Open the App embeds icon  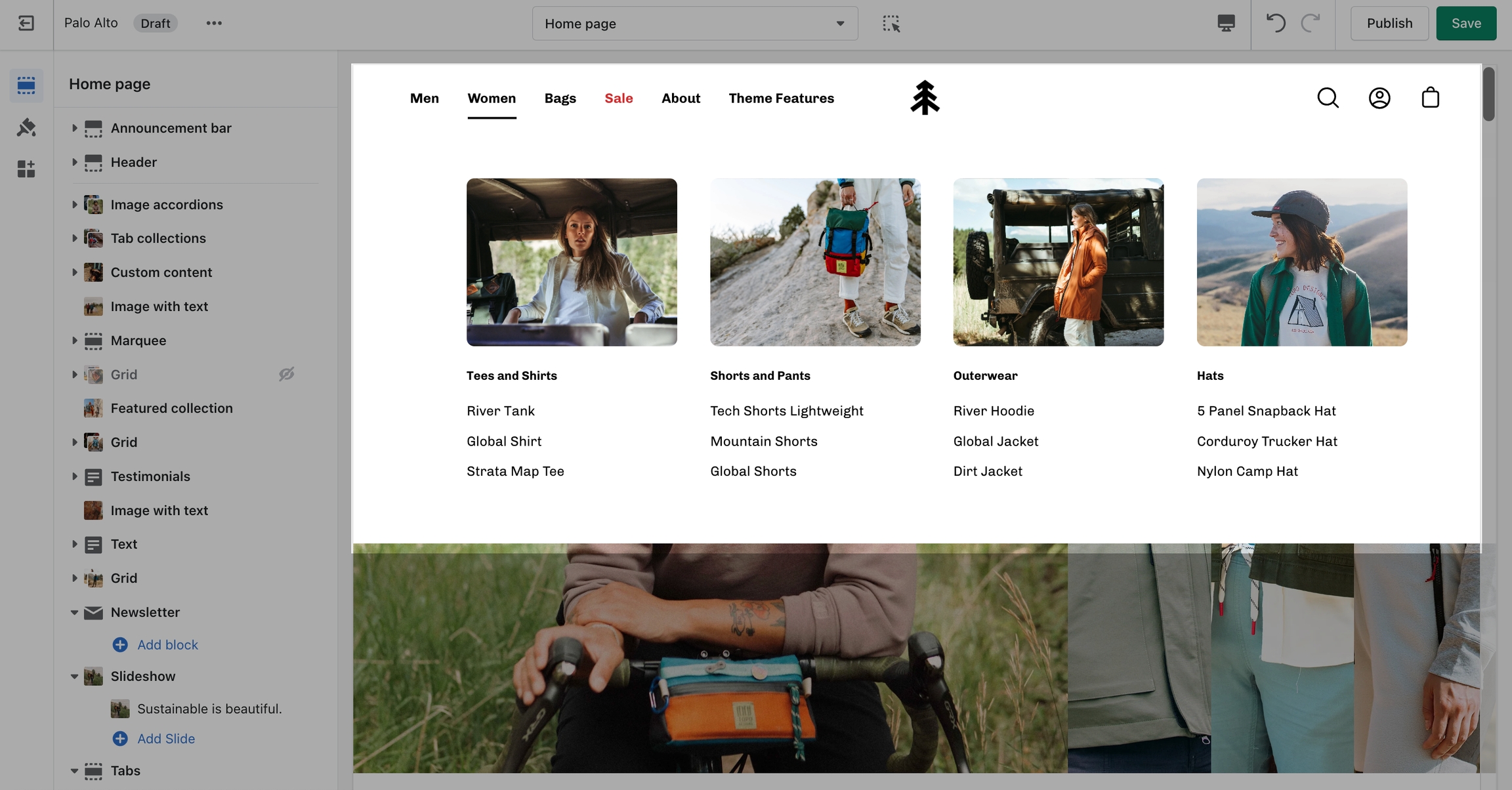(x=26, y=169)
